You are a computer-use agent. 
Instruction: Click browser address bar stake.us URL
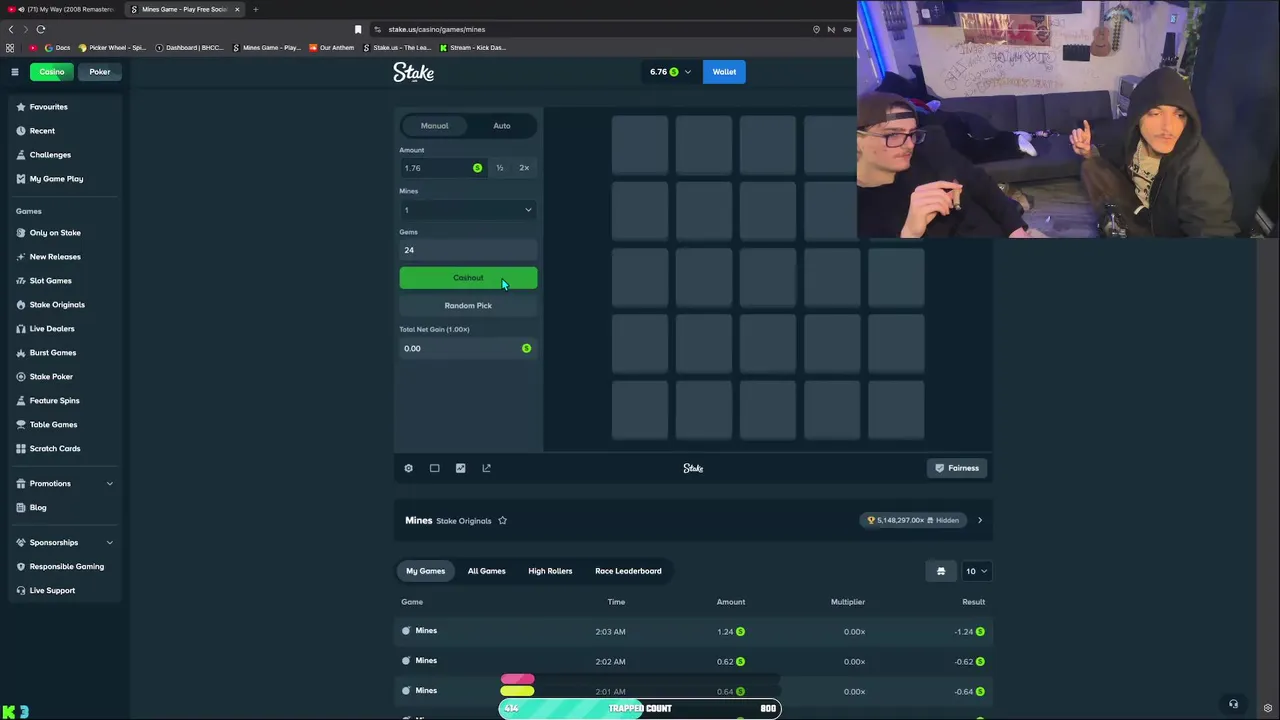(436, 29)
